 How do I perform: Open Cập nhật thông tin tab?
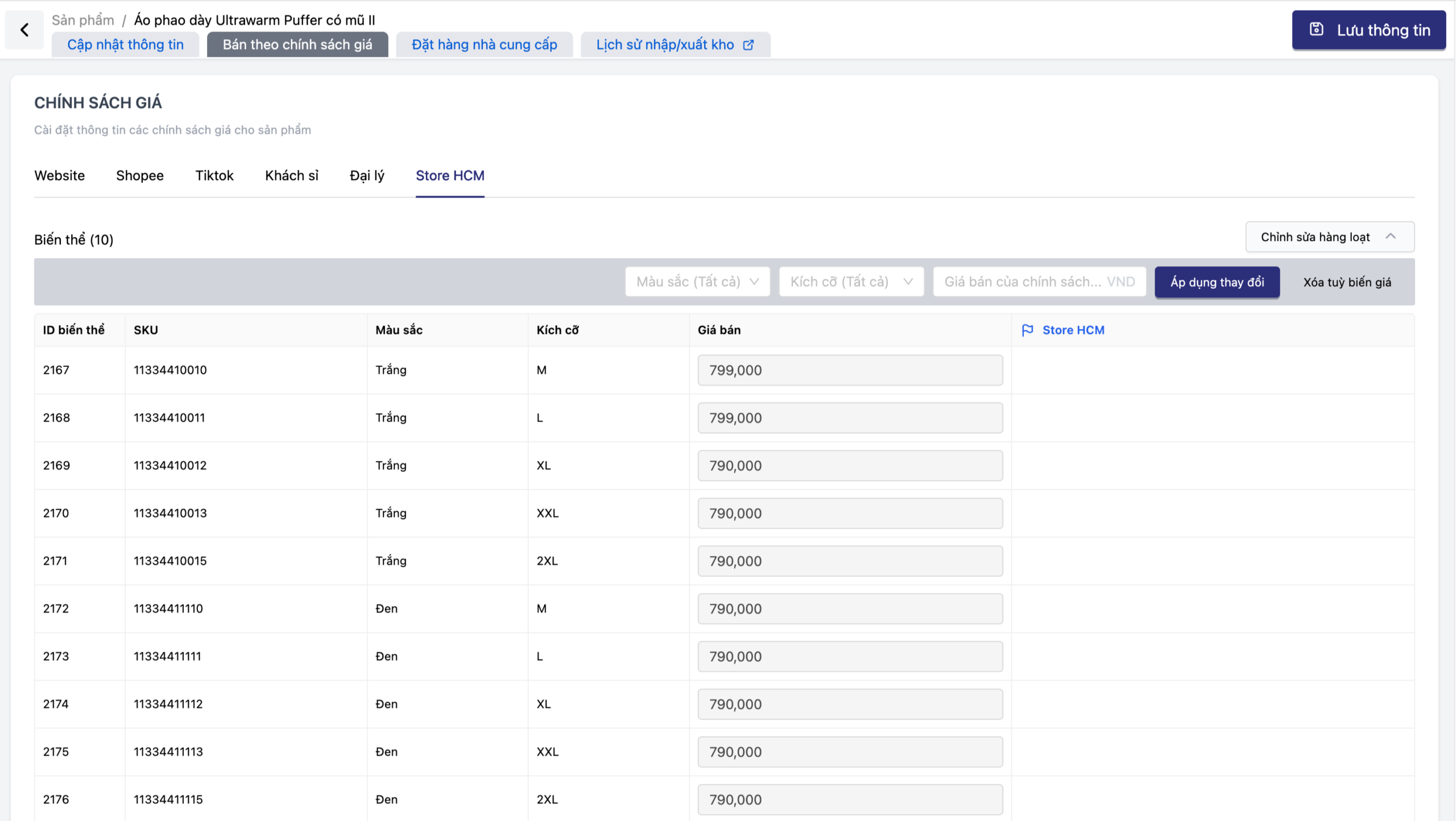125,45
